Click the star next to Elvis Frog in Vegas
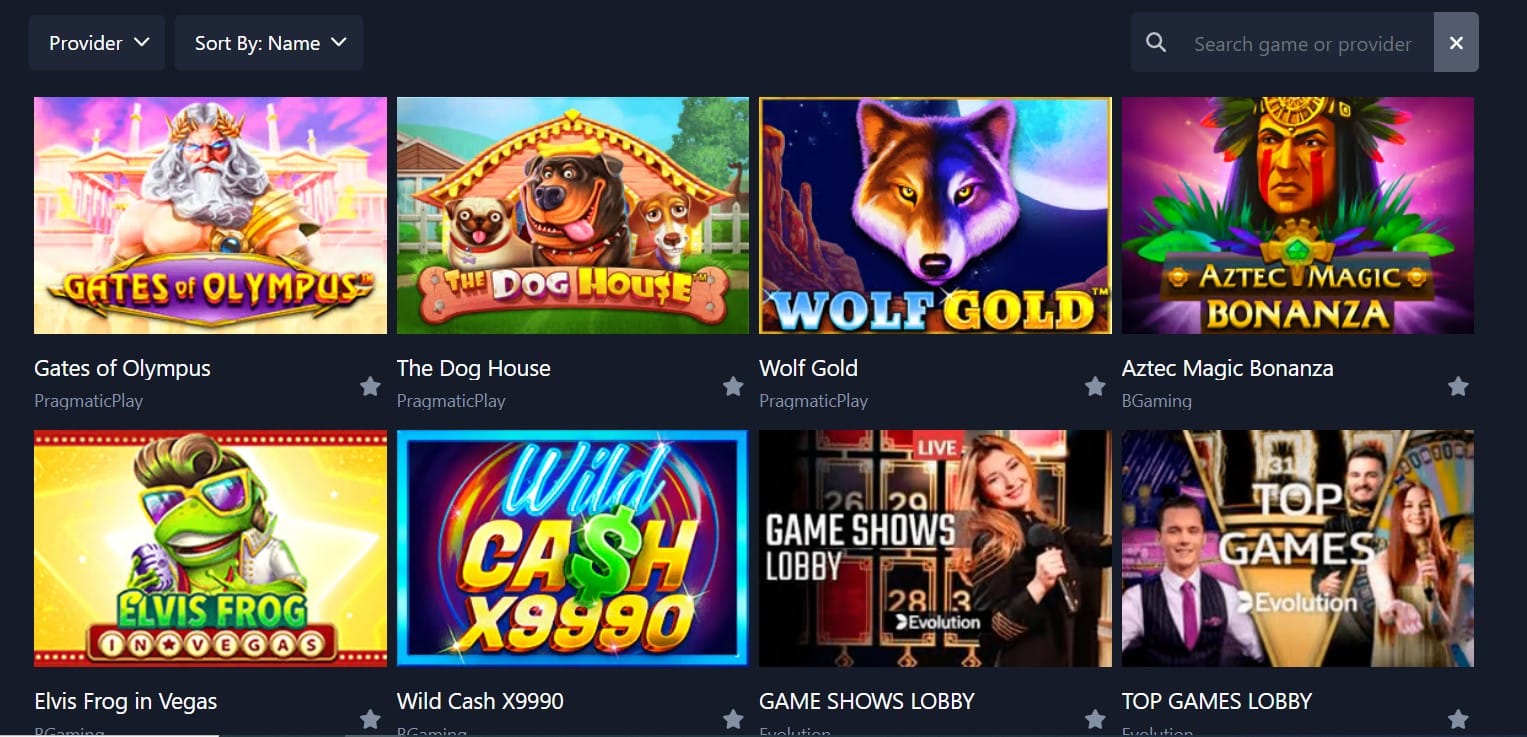 (370, 719)
